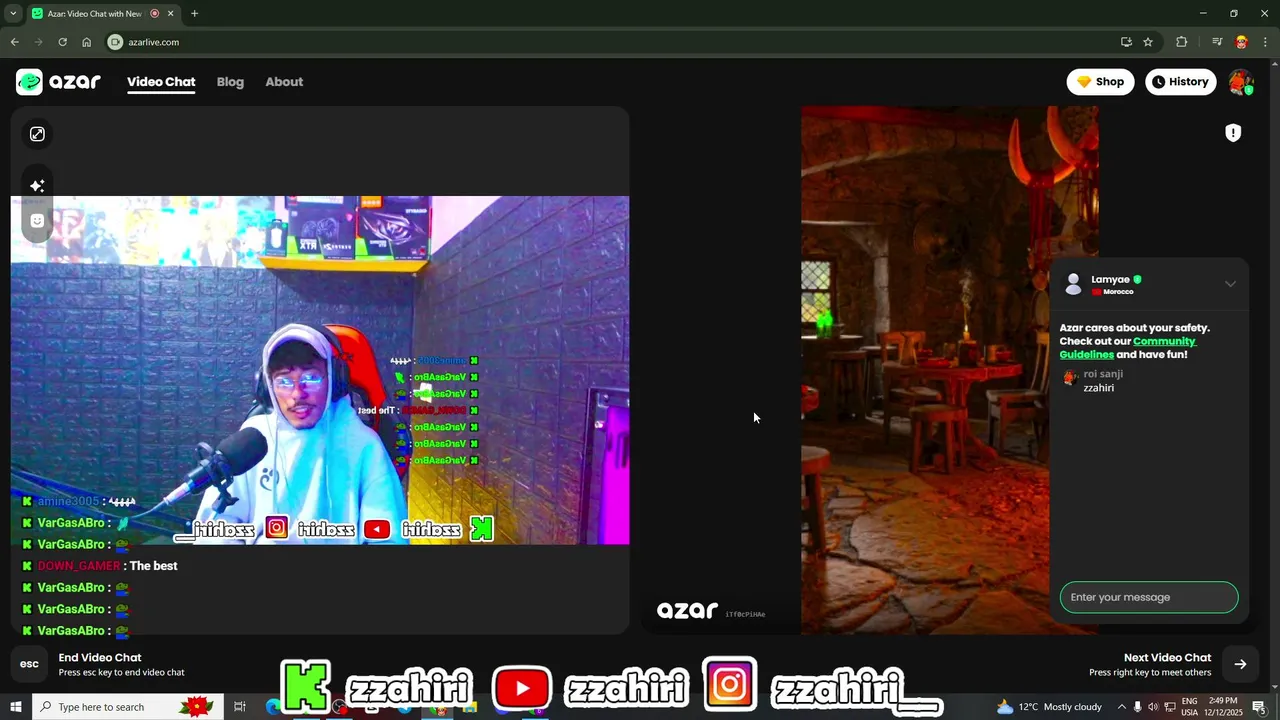Click the report shield icon
Viewport: 1280px width, 720px height.
click(x=1233, y=133)
